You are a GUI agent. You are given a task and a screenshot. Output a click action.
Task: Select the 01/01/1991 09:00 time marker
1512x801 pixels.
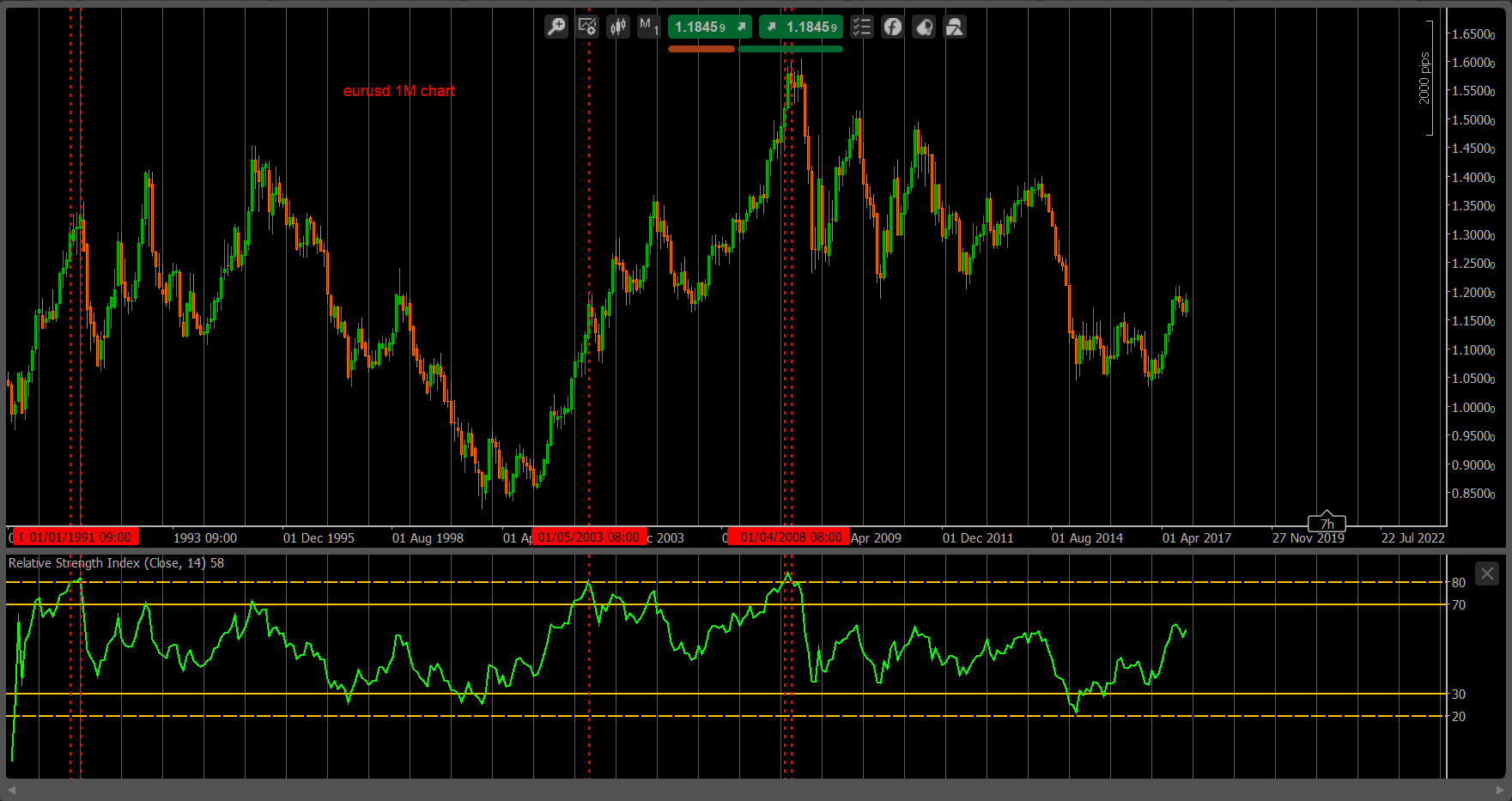[79, 537]
